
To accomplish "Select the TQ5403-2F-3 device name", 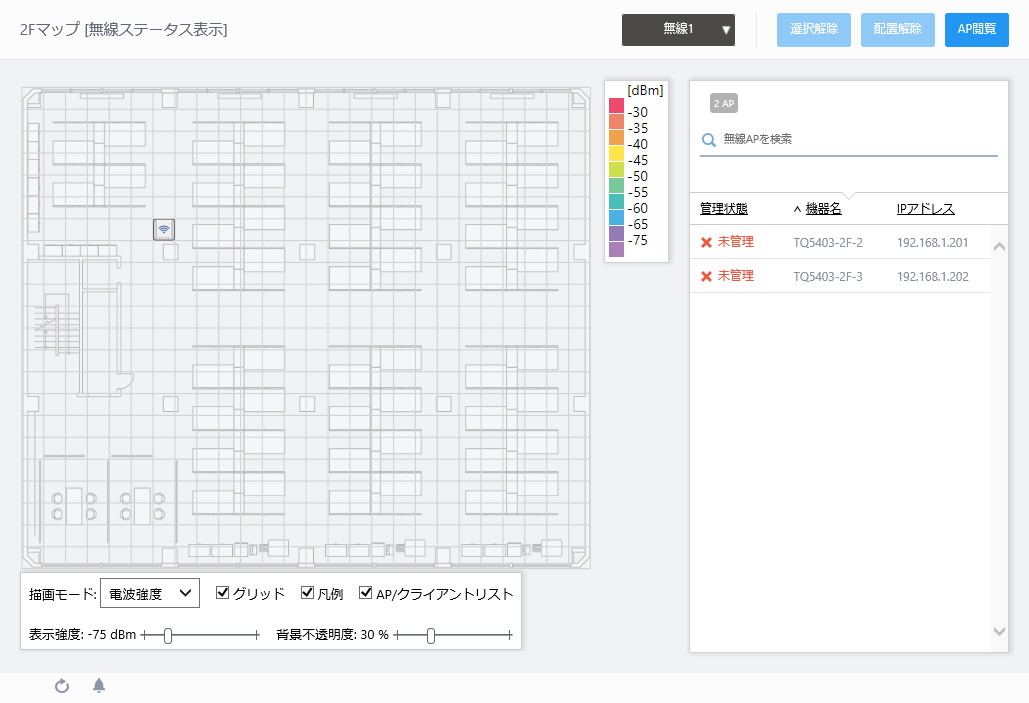I will [x=828, y=277].
